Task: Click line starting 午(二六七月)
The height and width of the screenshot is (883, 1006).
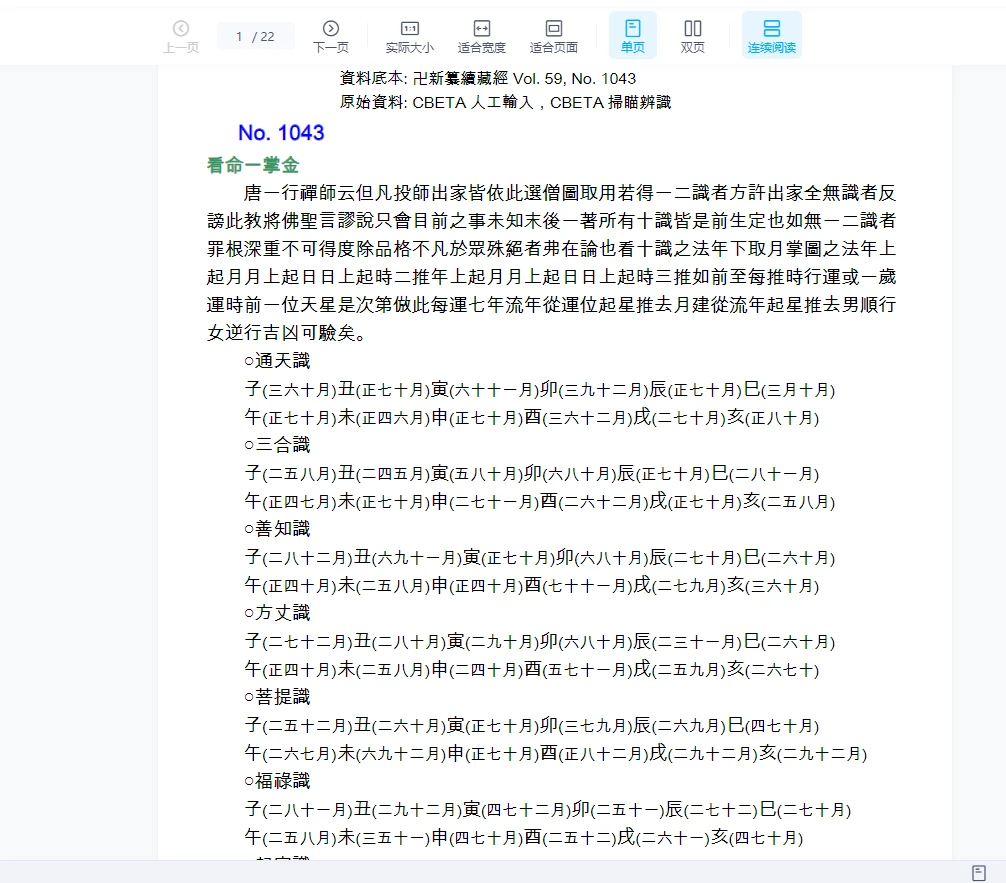Action: [x=556, y=753]
